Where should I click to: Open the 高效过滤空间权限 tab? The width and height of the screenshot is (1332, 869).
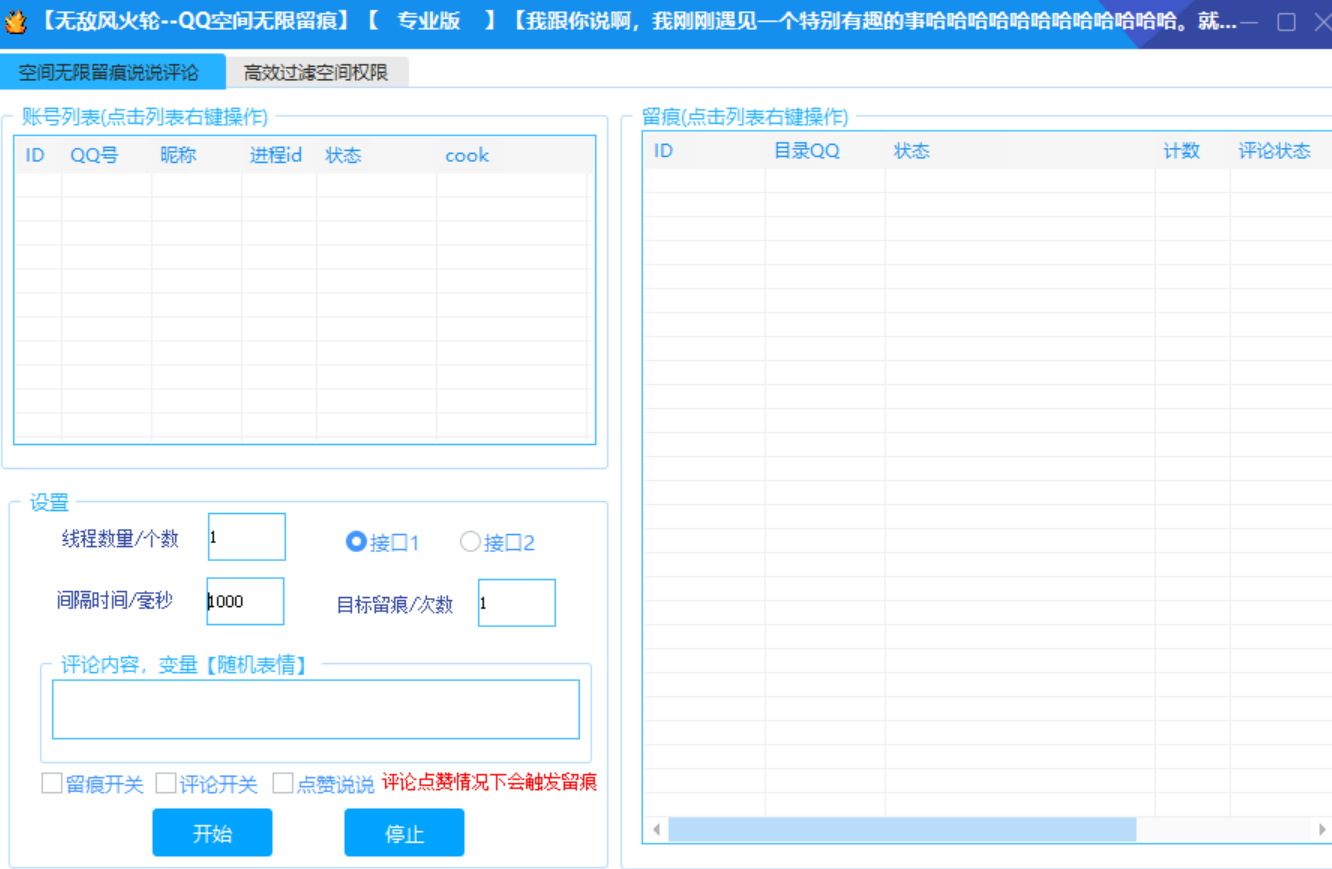coord(315,73)
